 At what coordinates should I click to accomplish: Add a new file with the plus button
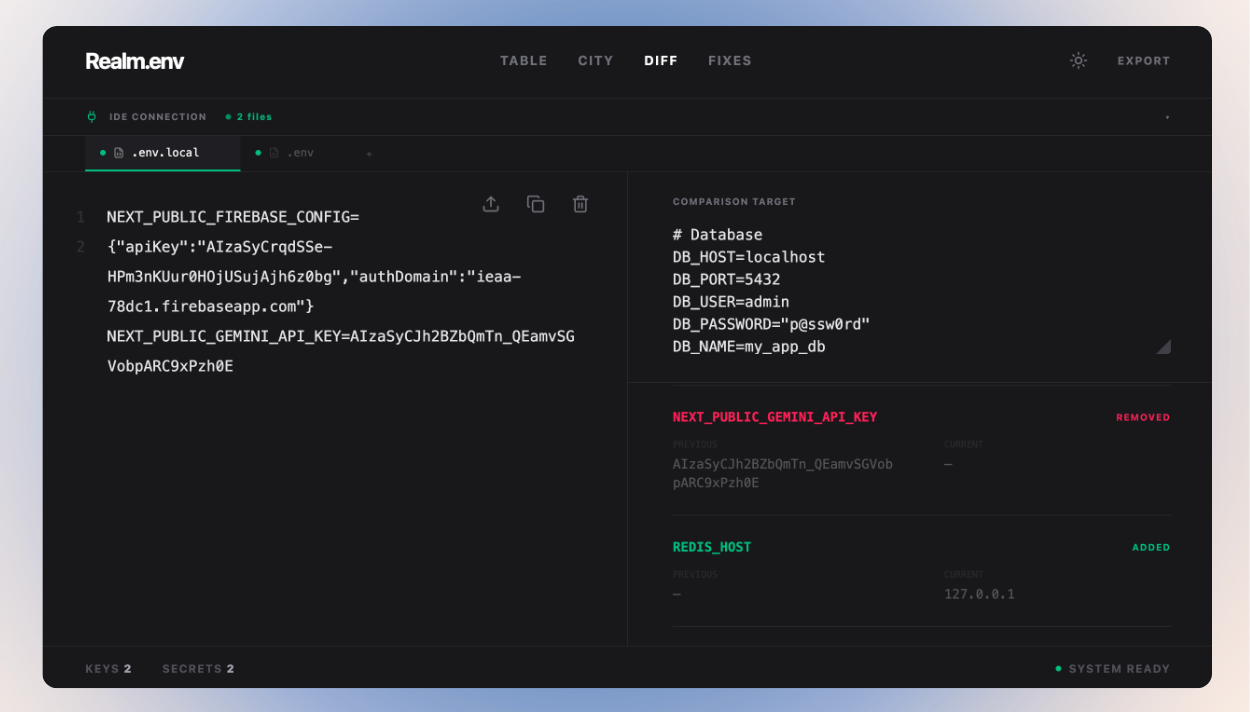coord(369,154)
